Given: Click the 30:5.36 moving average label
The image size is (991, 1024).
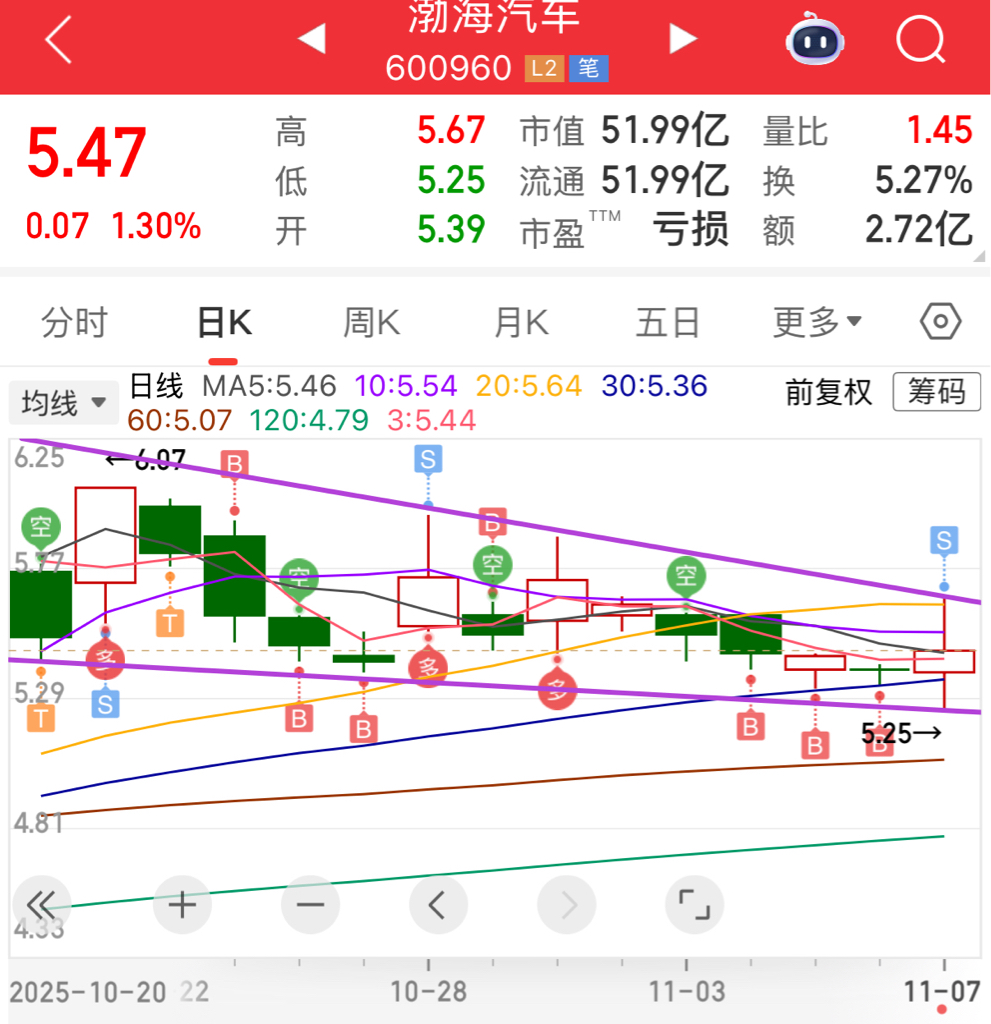Looking at the screenshot, I should pos(654,386).
